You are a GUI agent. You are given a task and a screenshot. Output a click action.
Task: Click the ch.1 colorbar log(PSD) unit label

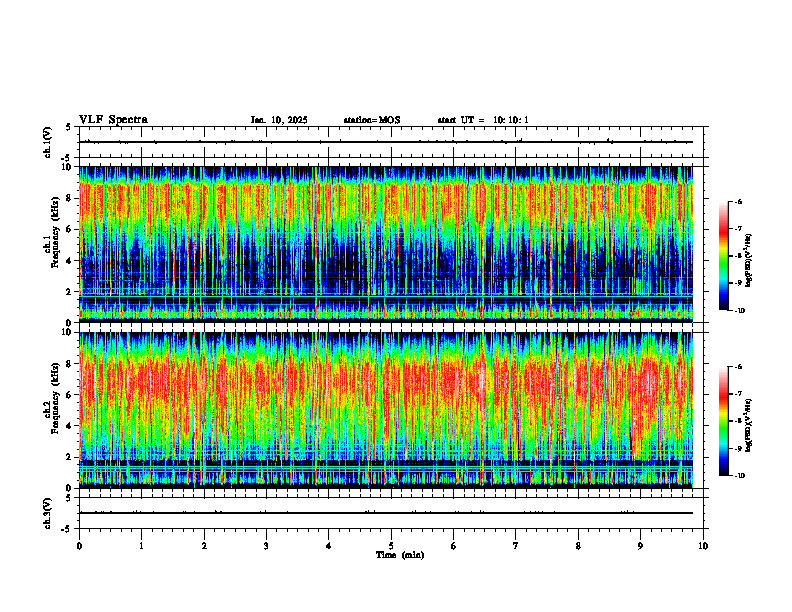click(749, 261)
